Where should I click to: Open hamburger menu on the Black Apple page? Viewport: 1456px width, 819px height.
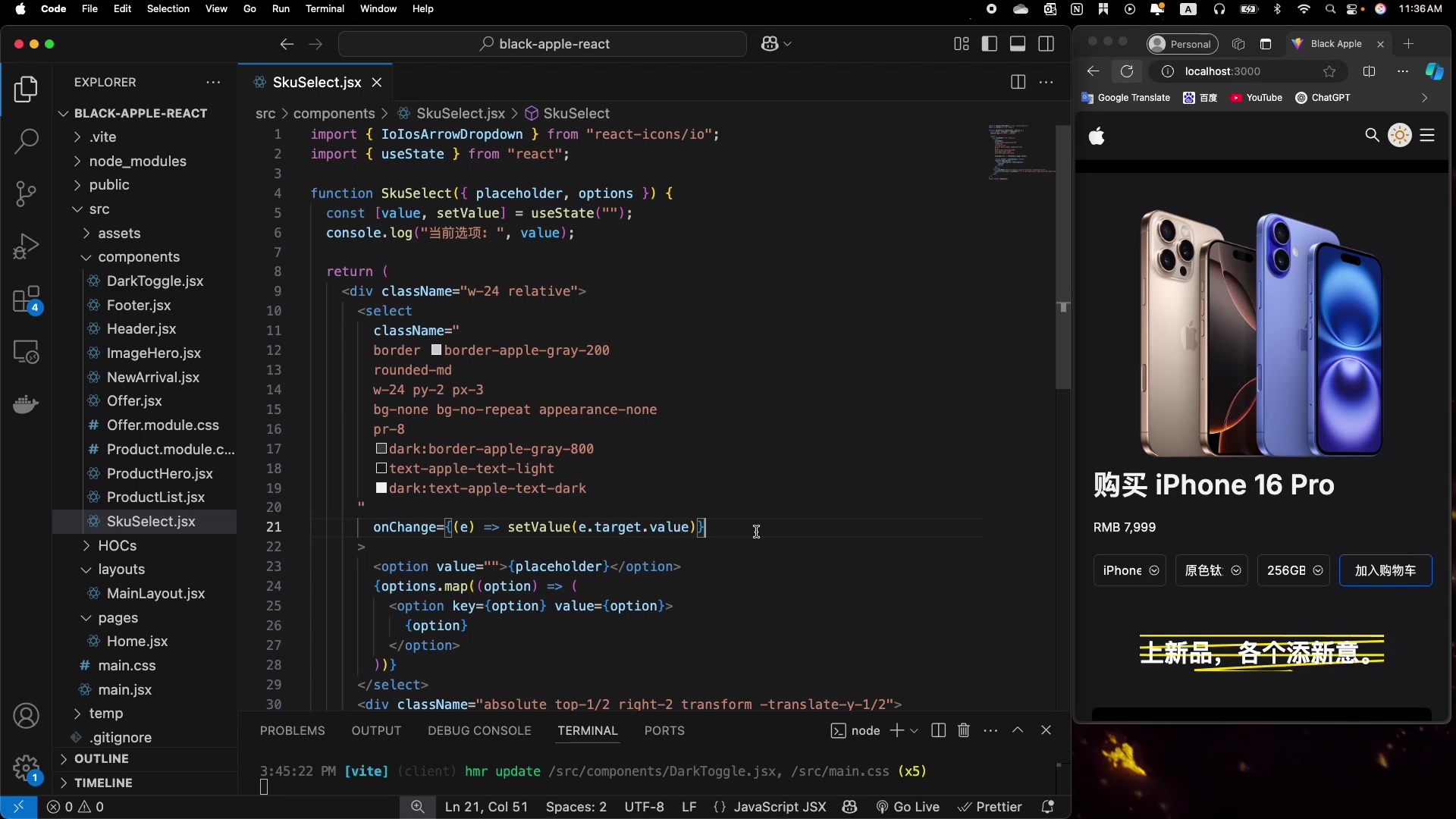tap(1427, 135)
